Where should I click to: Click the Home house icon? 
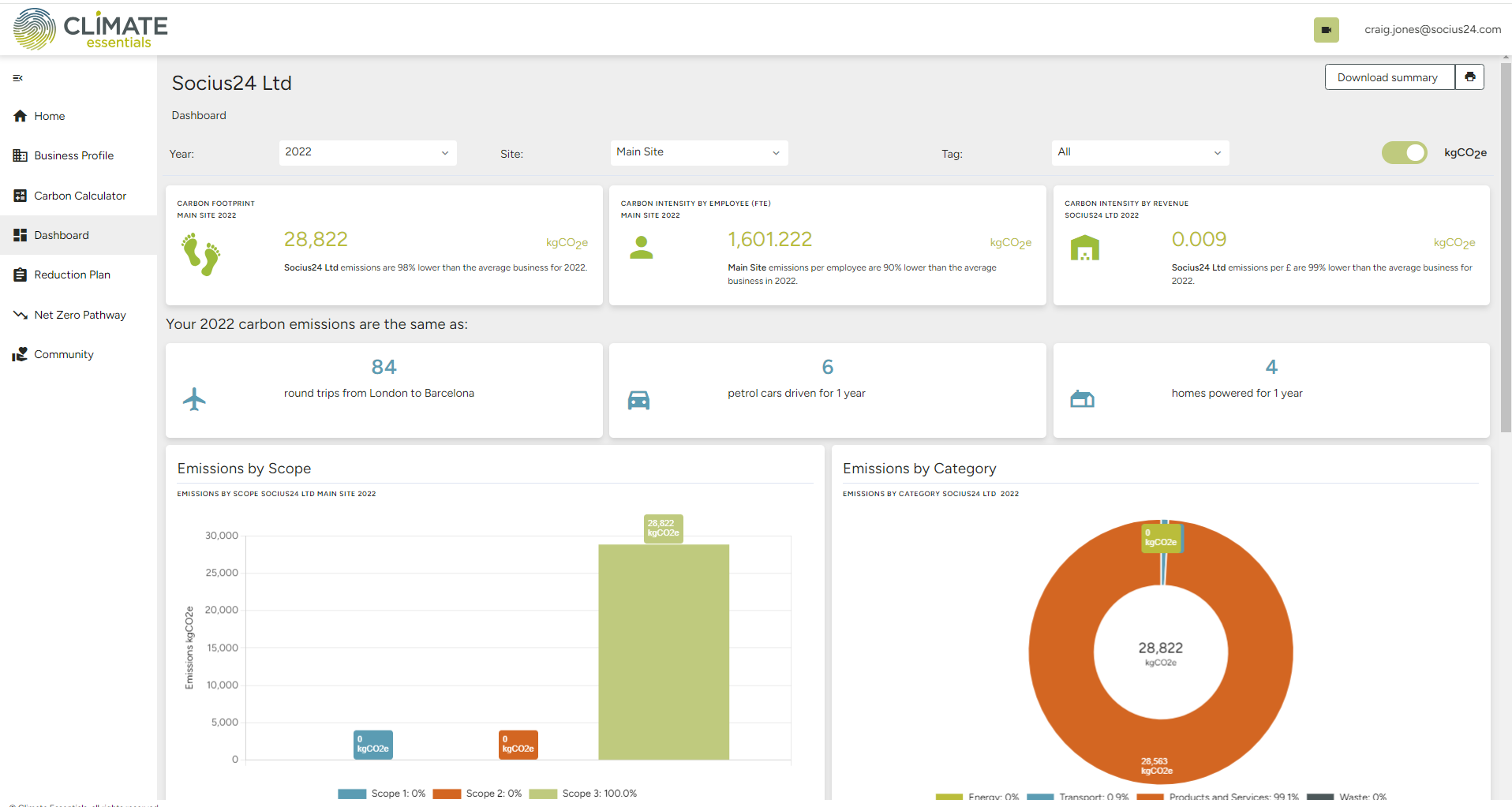(x=21, y=116)
